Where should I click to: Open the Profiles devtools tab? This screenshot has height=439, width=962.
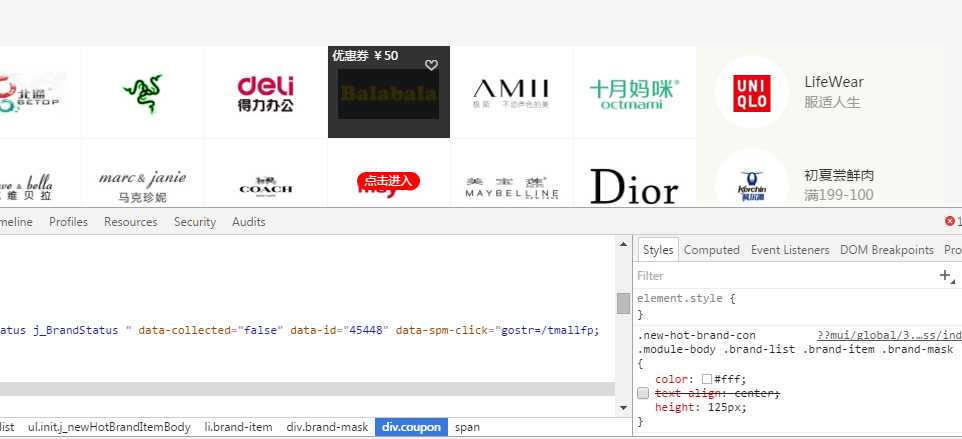click(68, 222)
